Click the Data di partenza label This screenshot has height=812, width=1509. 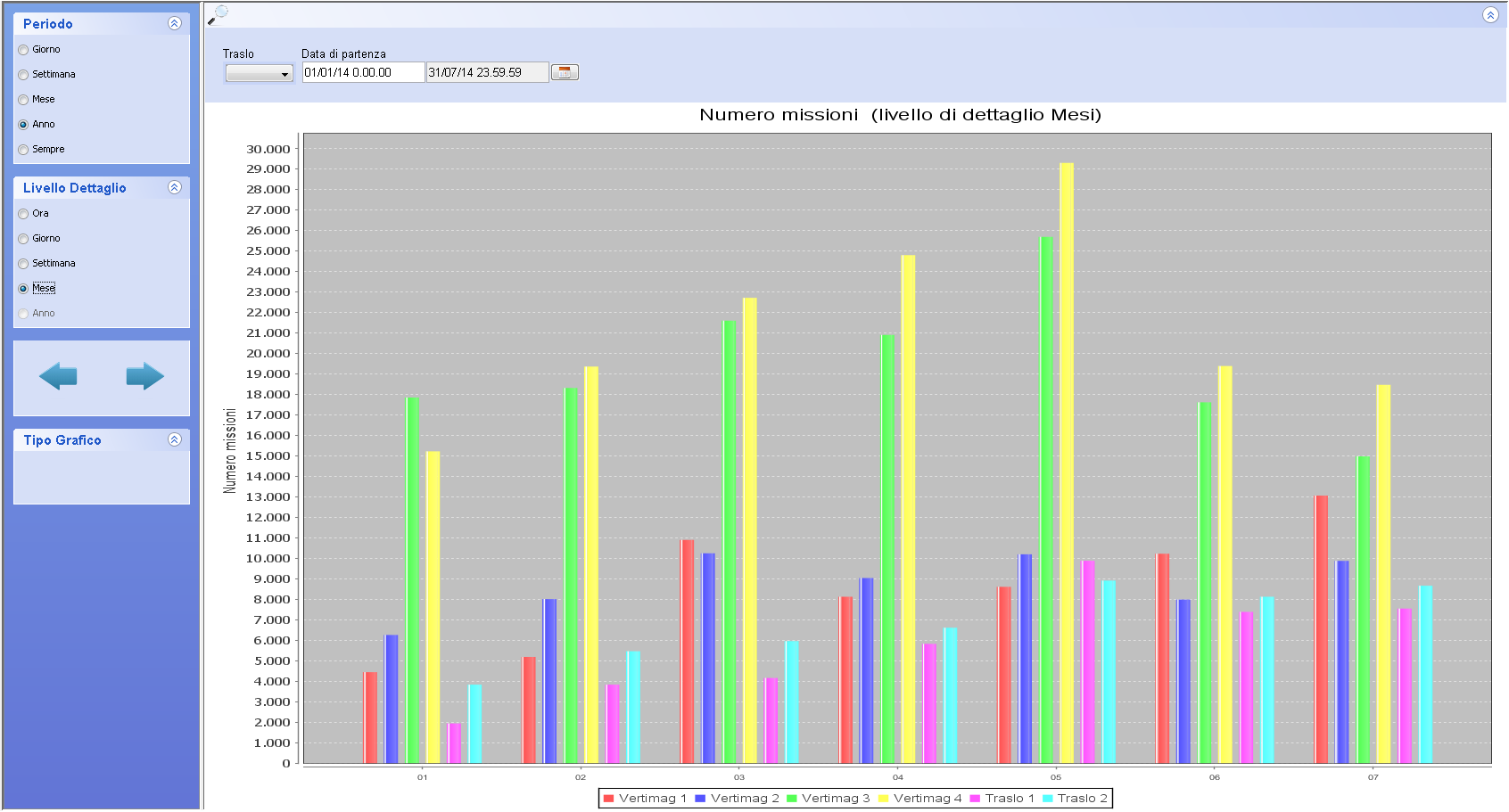point(343,54)
